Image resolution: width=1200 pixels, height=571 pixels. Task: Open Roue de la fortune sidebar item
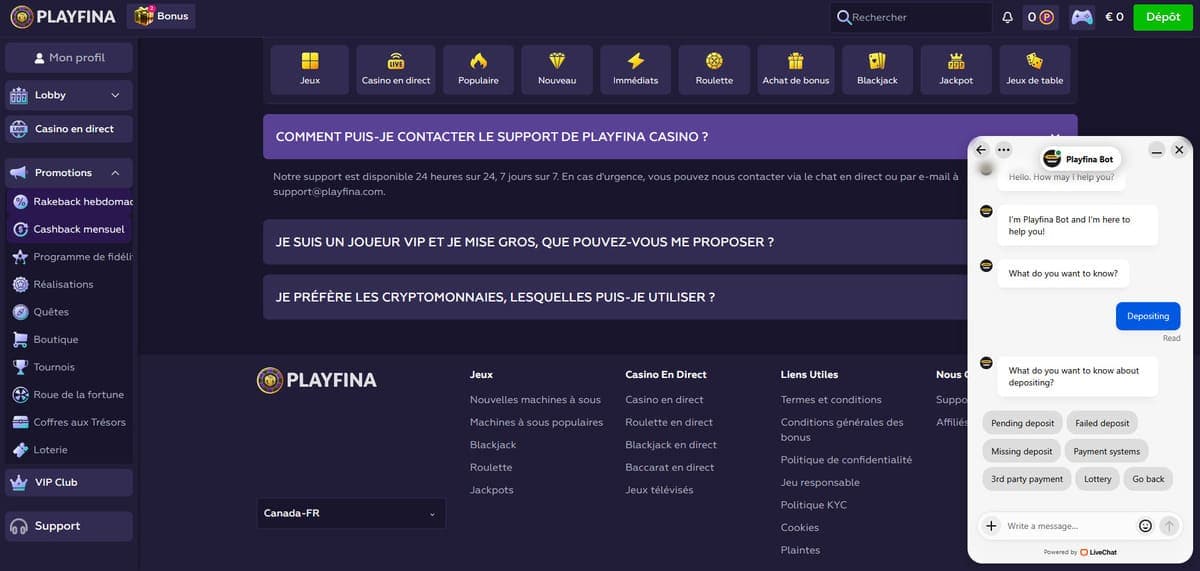coord(70,394)
